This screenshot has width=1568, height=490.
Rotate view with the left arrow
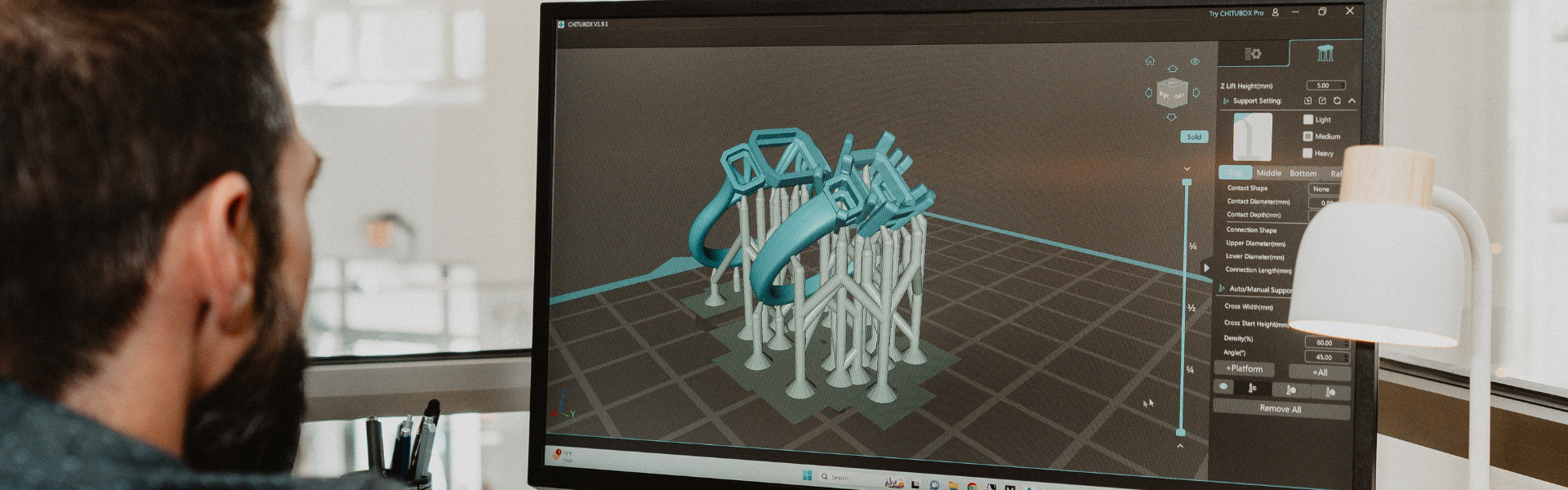point(1148,93)
